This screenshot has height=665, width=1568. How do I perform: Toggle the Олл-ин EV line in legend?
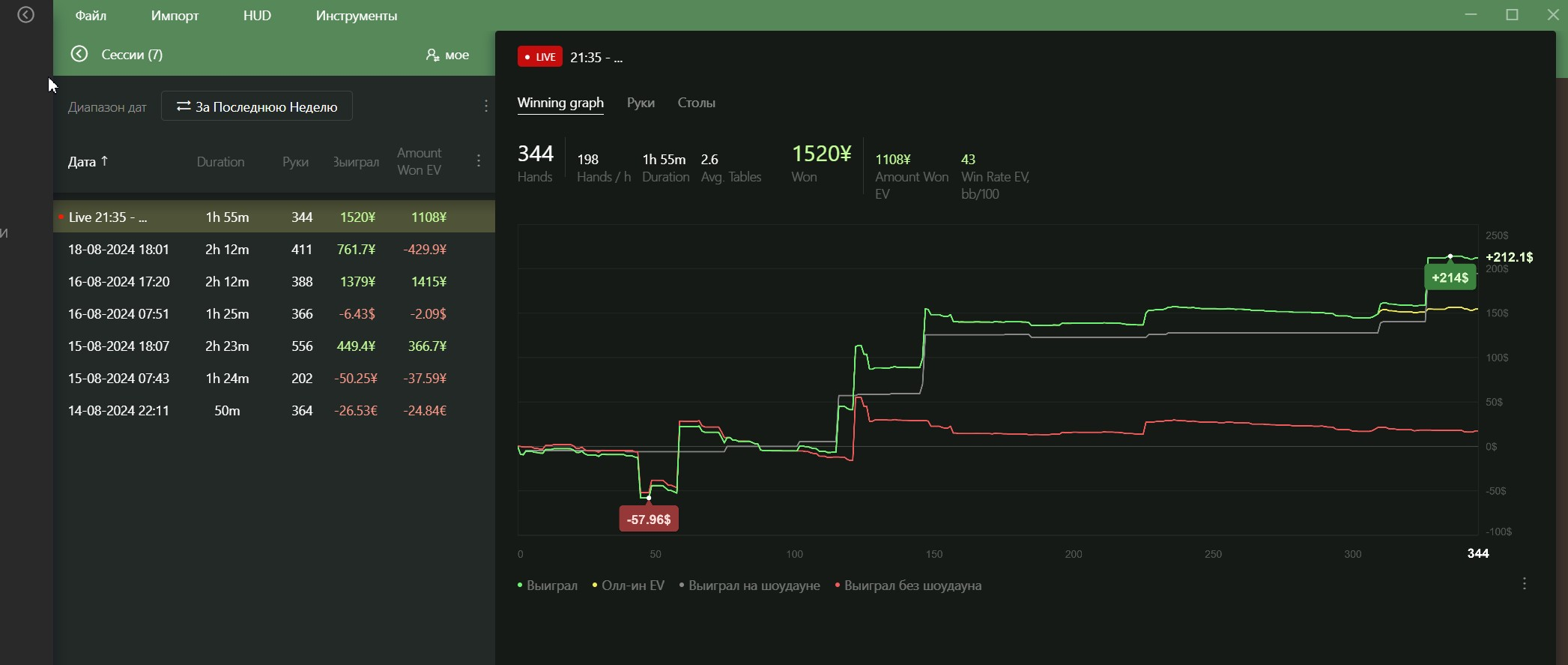pyautogui.click(x=629, y=586)
